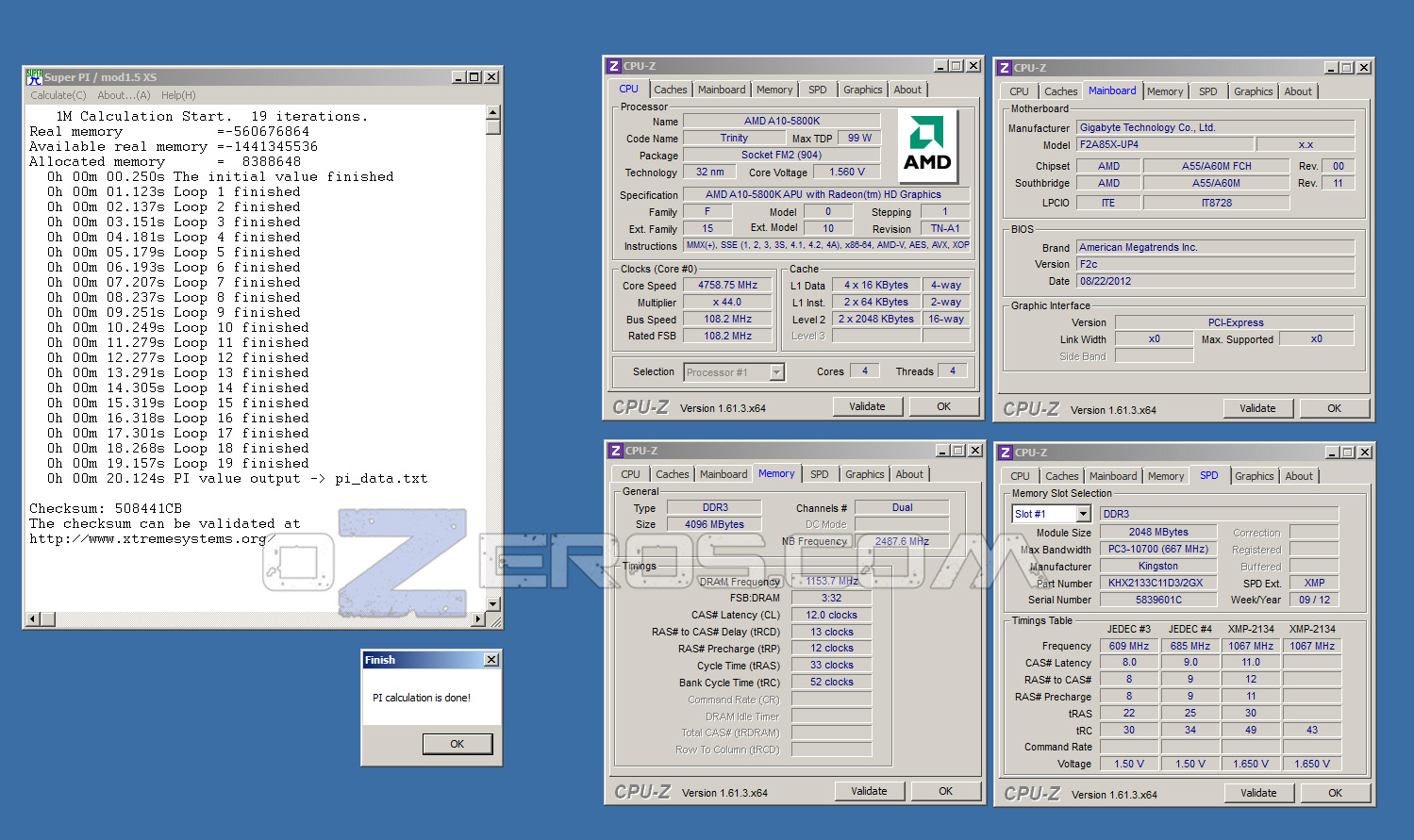Click OK in CPU-Z Memory window
This screenshot has width=1414, height=840.
pos(946,791)
